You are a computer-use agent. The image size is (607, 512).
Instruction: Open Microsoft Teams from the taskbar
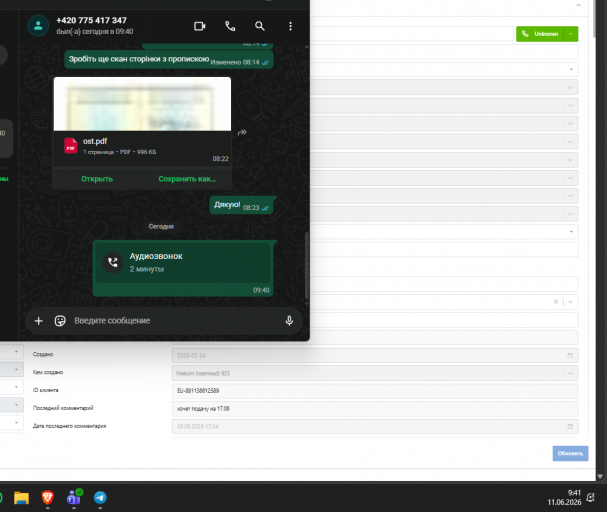click(74, 497)
